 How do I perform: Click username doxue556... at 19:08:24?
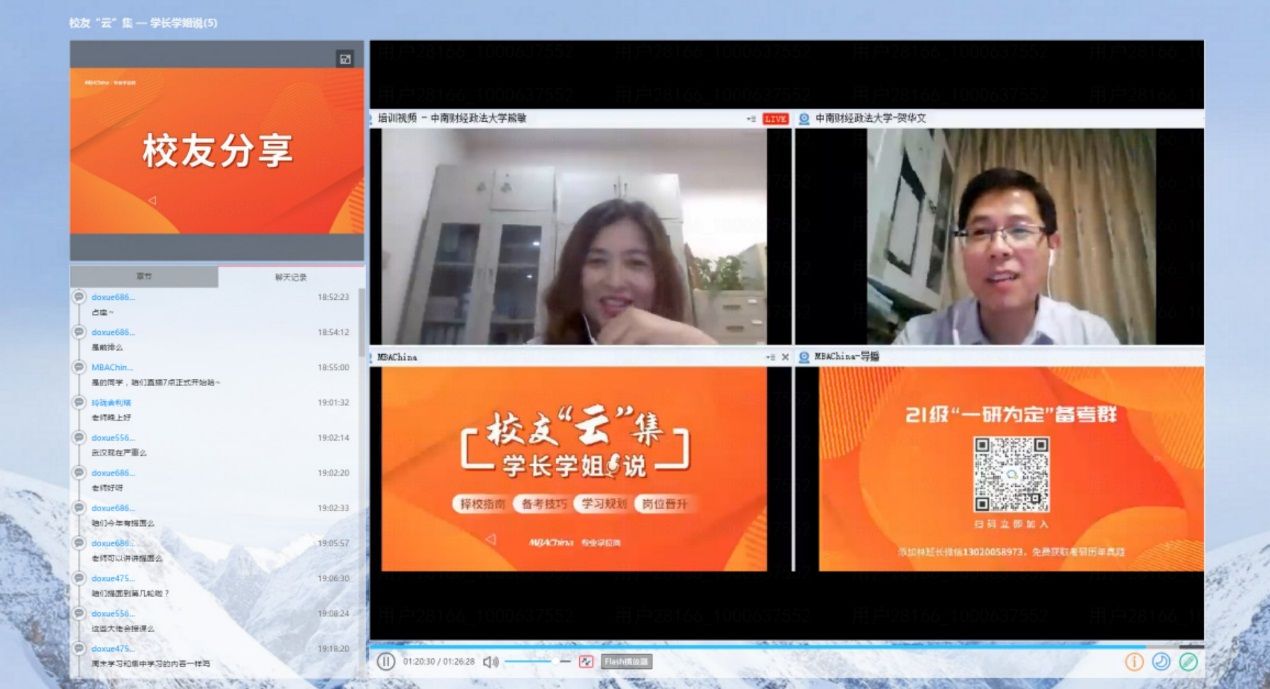coord(113,613)
